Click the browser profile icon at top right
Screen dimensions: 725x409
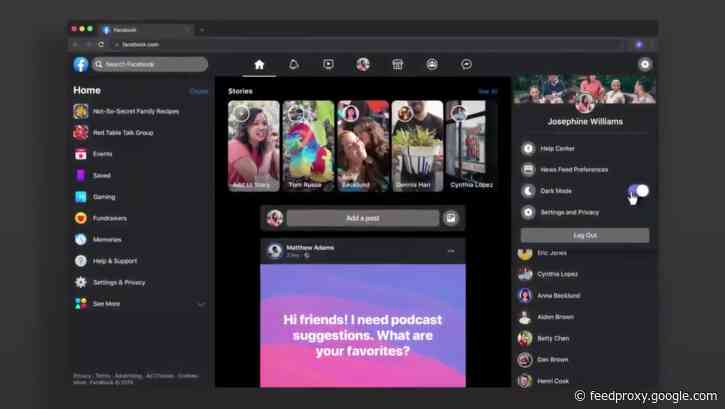pyautogui.click(x=639, y=44)
